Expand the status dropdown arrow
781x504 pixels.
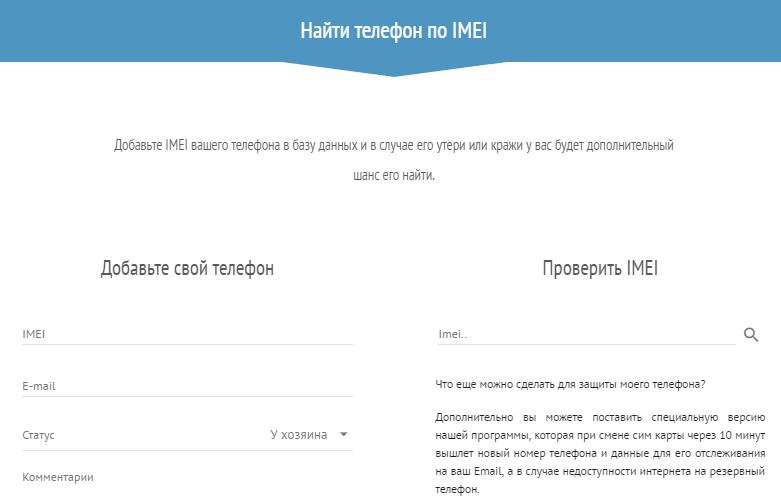click(x=344, y=434)
